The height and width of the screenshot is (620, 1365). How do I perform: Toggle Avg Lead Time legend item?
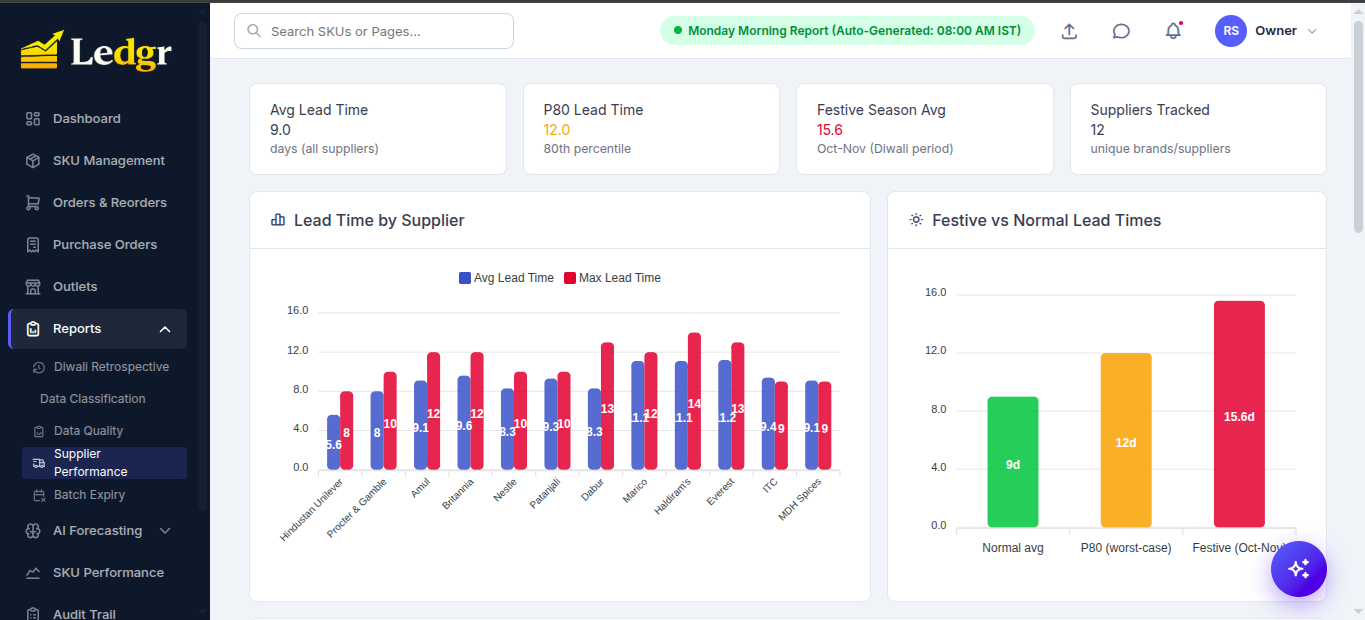[x=506, y=278]
